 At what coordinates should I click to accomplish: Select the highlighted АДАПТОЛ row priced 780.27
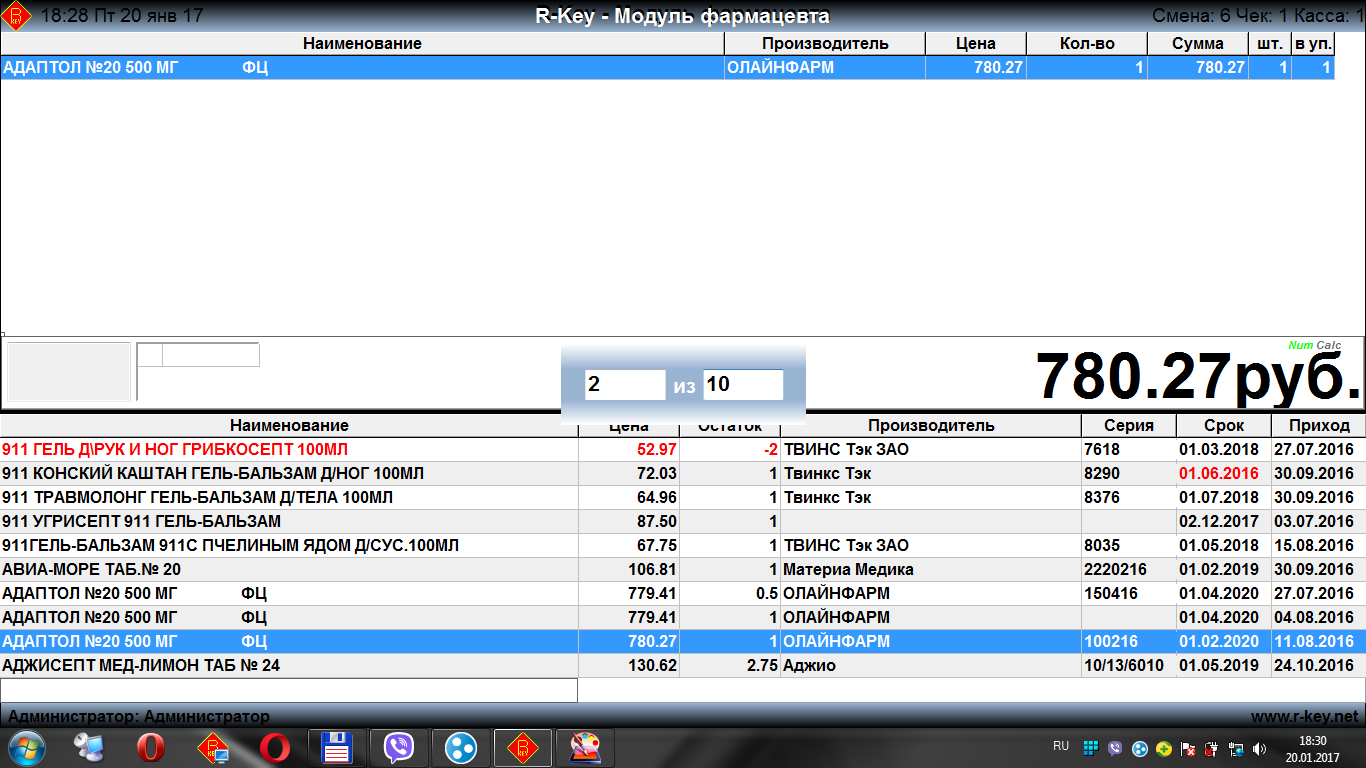click(x=300, y=640)
